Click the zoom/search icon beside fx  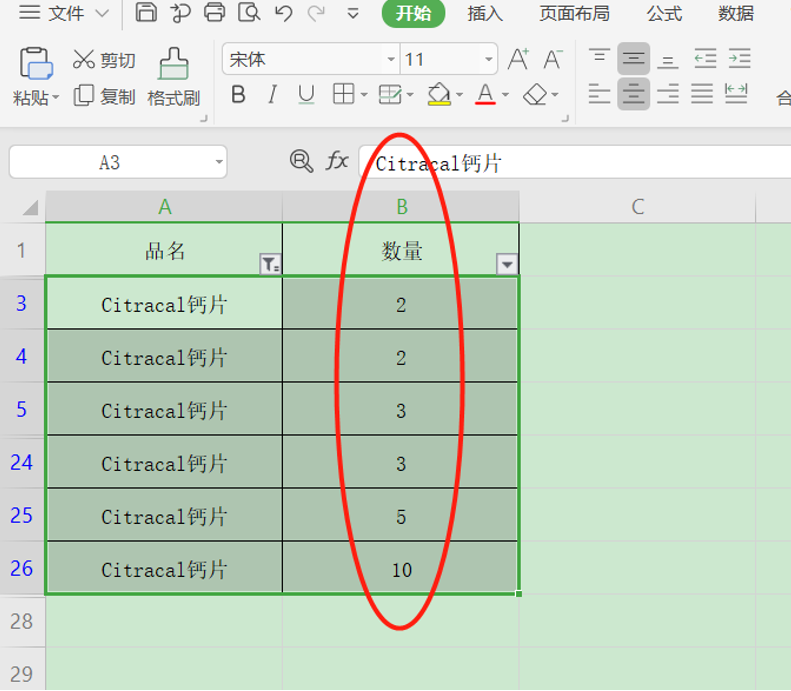pos(301,161)
